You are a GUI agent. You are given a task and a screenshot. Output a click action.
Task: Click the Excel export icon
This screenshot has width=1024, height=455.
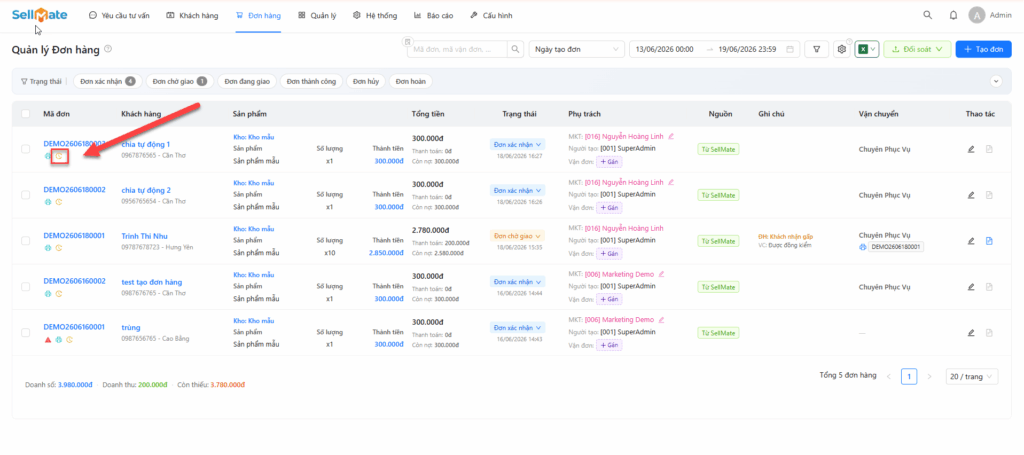pyautogui.click(x=863, y=49)
